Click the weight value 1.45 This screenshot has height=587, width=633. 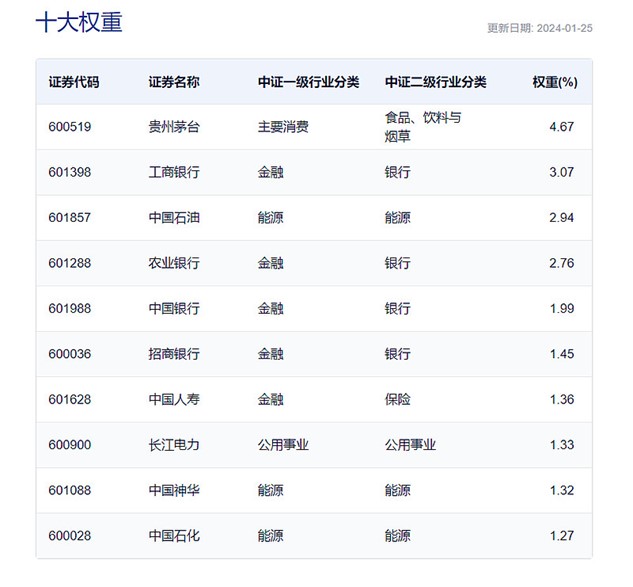point(562,354)
